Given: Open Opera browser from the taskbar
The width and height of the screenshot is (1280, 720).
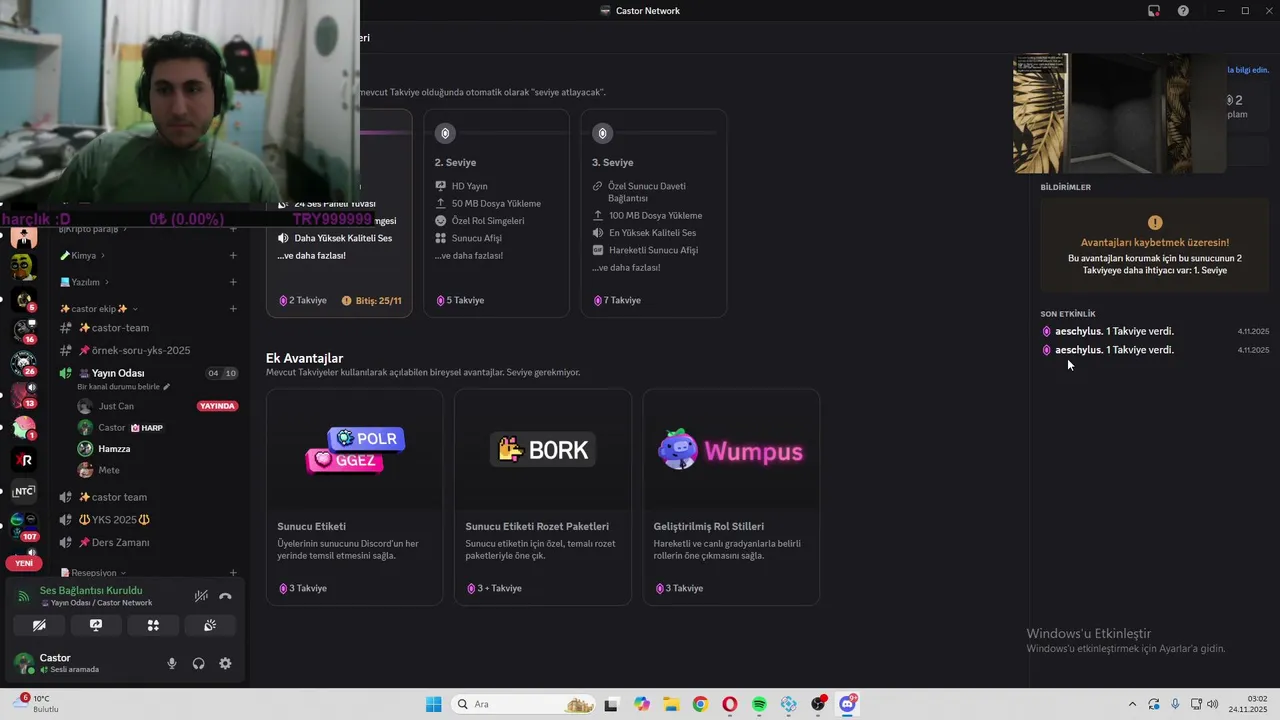Looking at the screenshot, I should tap(730, 704).
